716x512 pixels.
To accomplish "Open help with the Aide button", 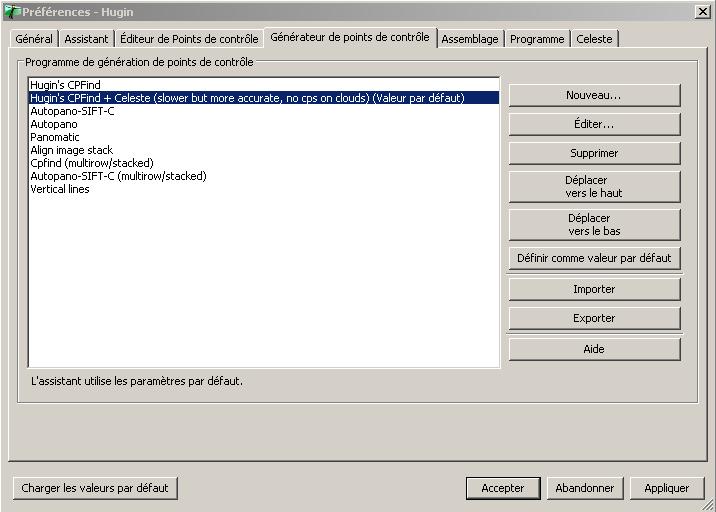I will (x=594, y=349).
